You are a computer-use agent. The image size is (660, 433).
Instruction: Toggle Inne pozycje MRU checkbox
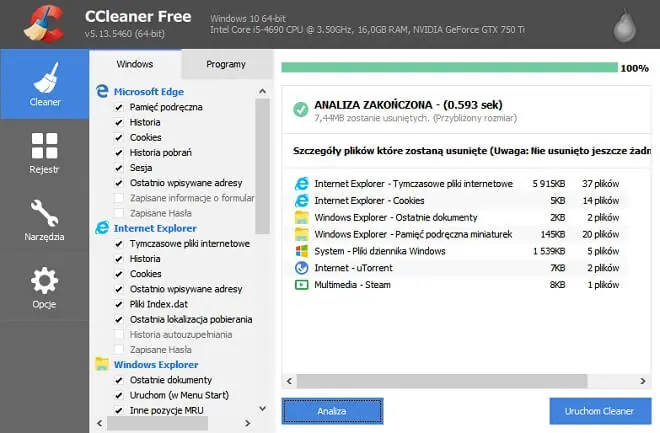coord(119,410)
